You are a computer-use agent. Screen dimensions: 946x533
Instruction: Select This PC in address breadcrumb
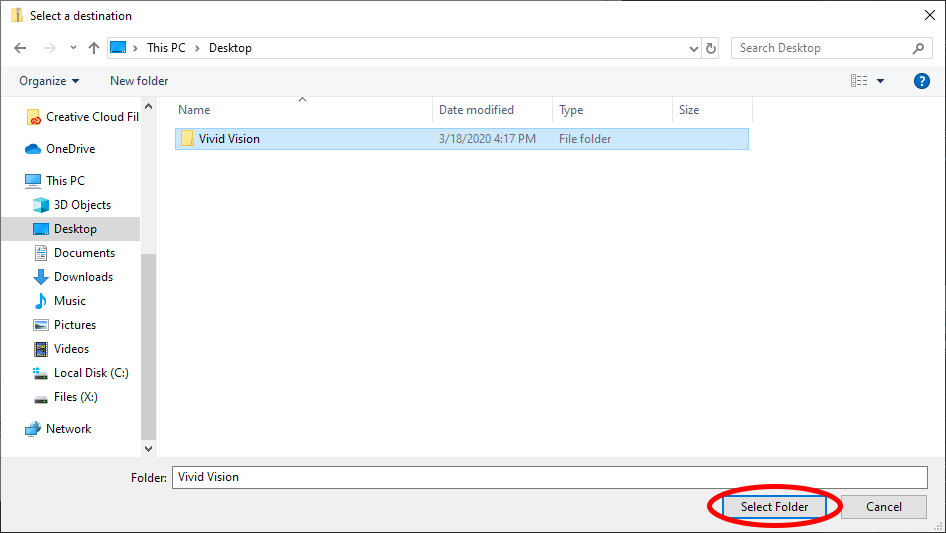point(167,48)
